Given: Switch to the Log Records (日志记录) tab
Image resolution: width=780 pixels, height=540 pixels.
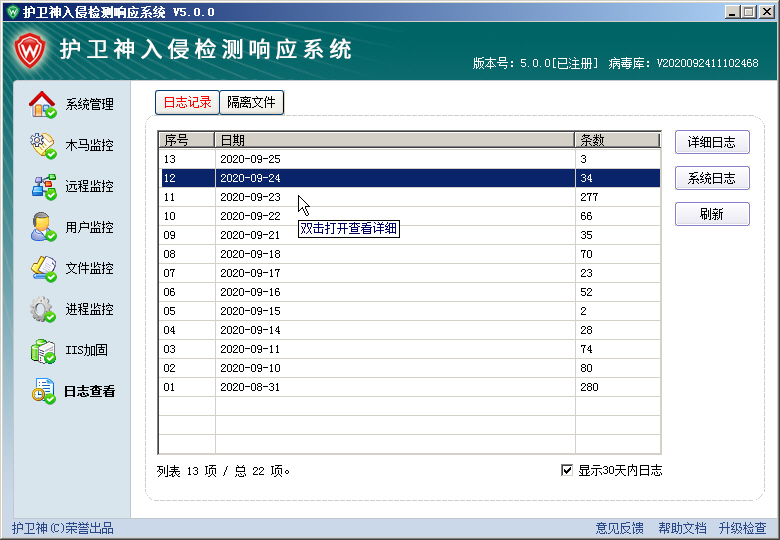Looking at the screenshot, I should coord(187,102).
